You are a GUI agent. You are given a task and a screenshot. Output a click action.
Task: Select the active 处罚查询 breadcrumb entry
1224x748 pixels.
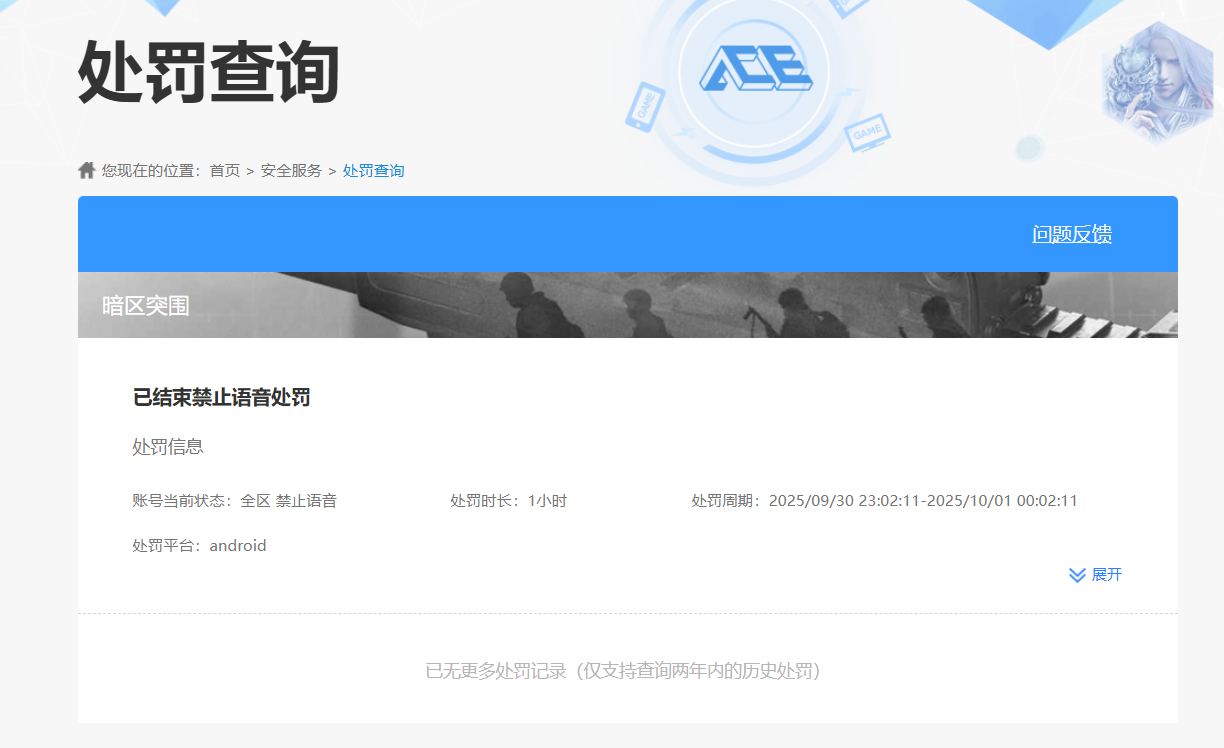373,170
